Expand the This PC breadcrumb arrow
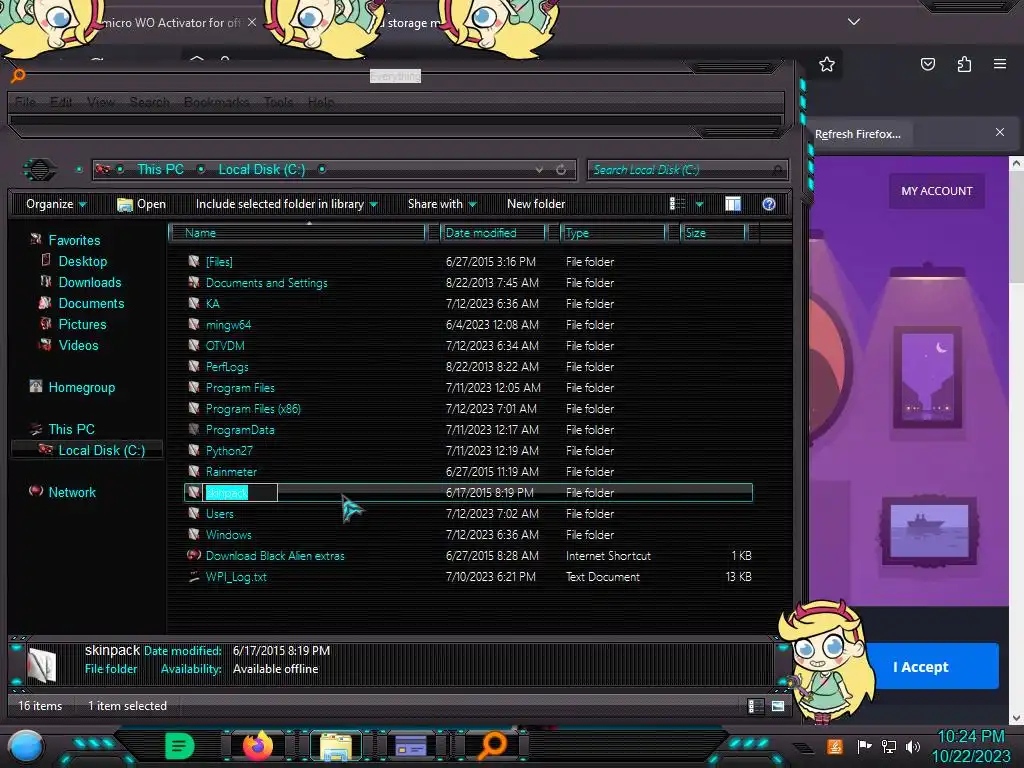Image resolution: width=1024 pixels, height=768 pixels. (201, 170)
